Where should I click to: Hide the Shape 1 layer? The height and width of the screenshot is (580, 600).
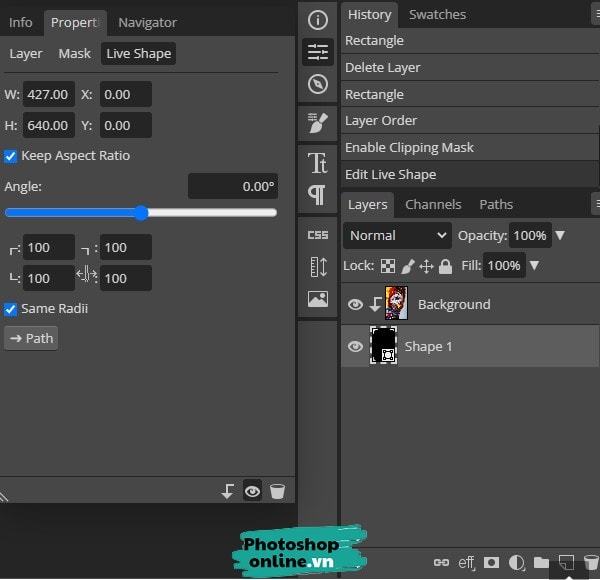pos(355,347)
